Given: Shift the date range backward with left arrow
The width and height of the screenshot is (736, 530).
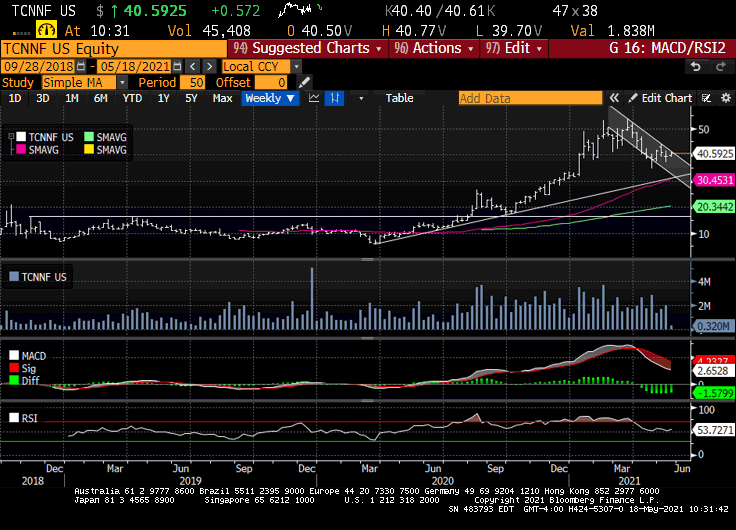Looking at the screenshot, I should (x=192, y=66).
